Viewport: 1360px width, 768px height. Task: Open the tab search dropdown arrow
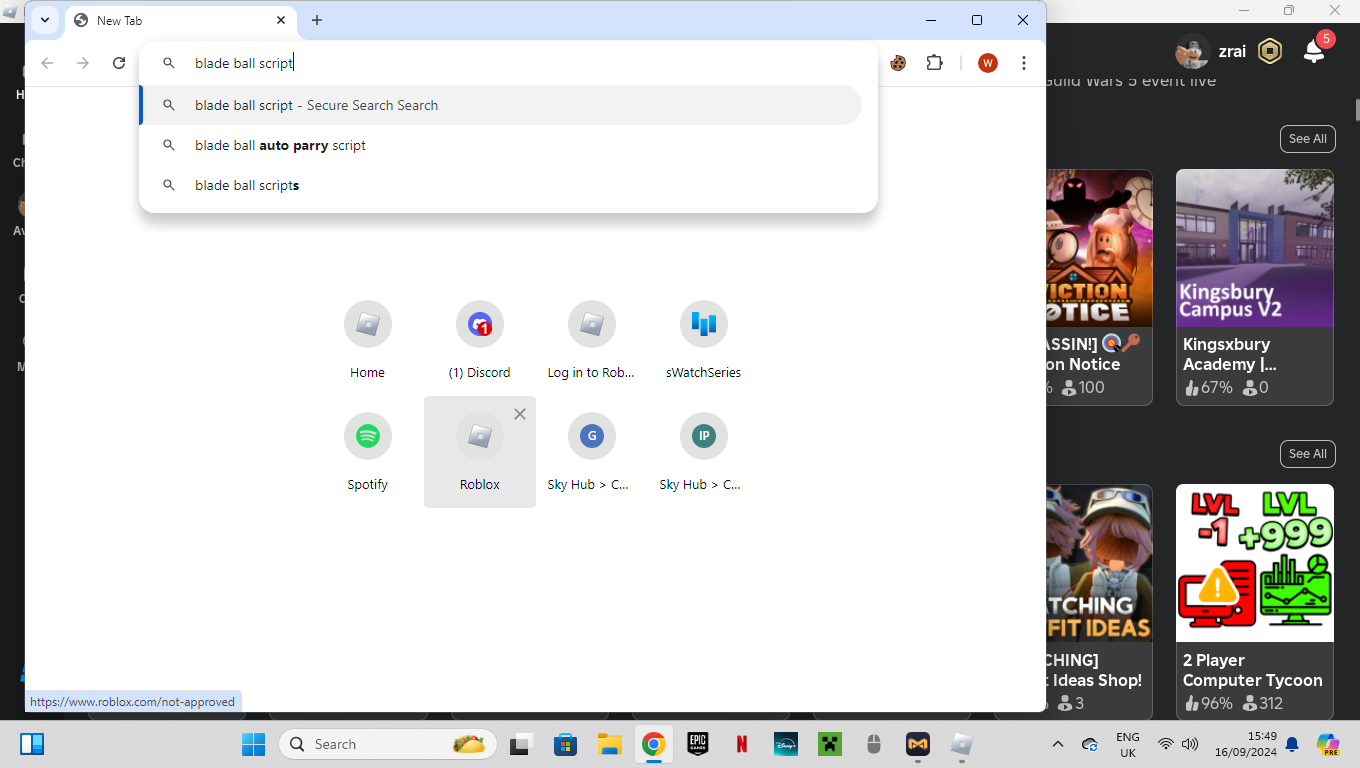coord(45,20)
